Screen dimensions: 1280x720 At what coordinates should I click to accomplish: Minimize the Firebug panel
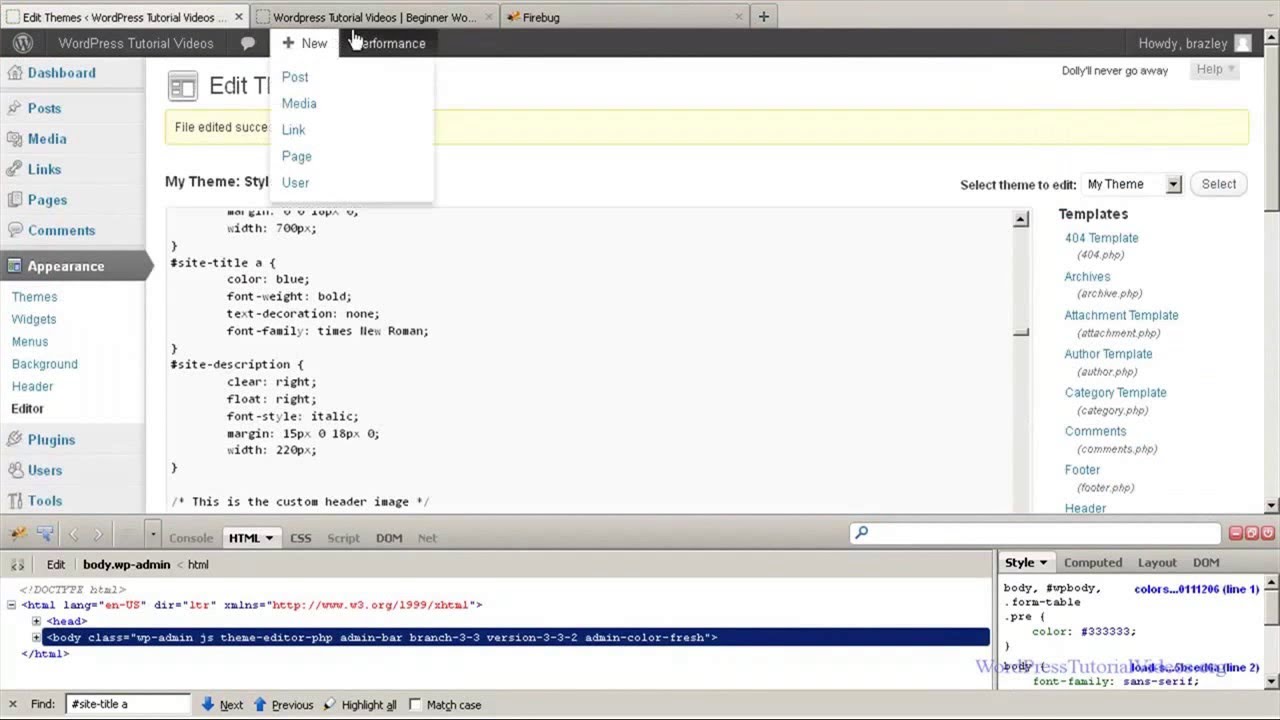pos(1235,534)
